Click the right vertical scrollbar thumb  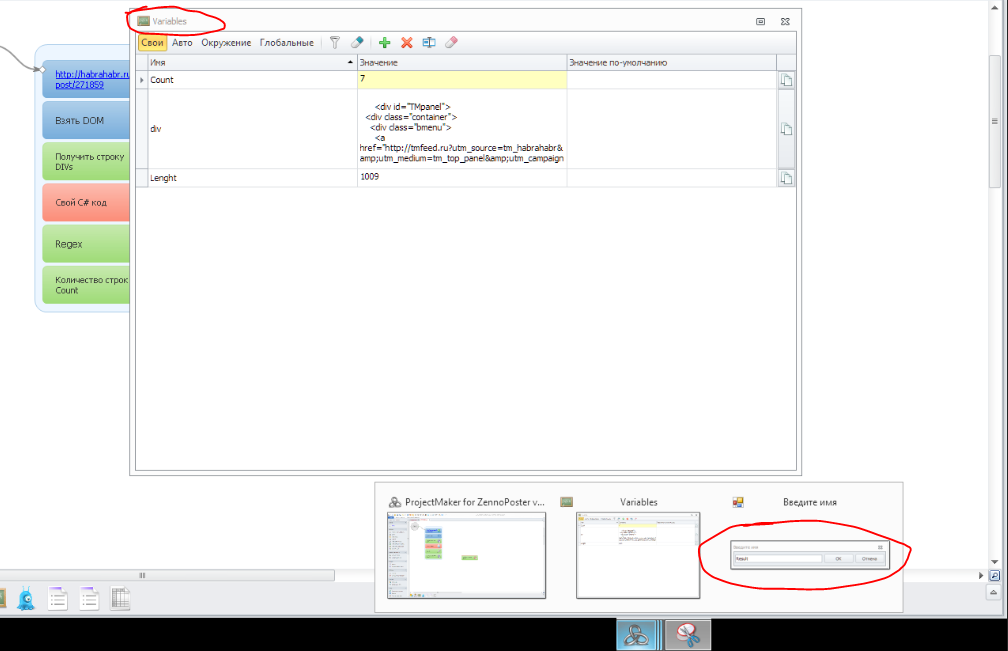pos(994,121)
